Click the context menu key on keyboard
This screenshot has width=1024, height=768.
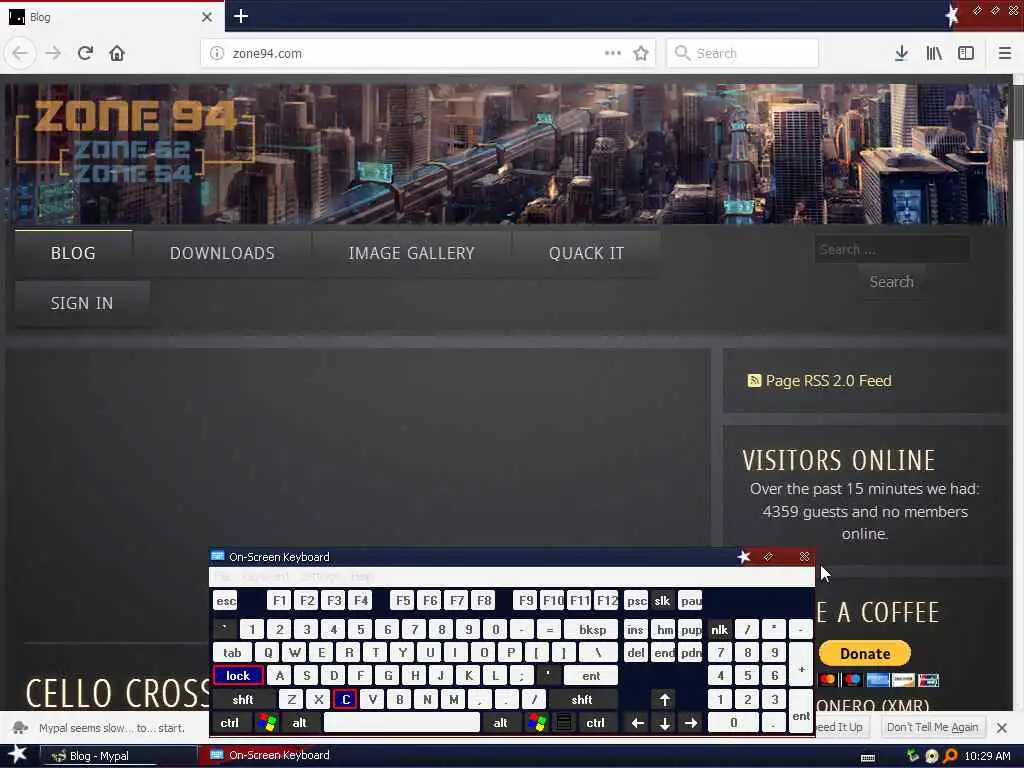[564, 723]
